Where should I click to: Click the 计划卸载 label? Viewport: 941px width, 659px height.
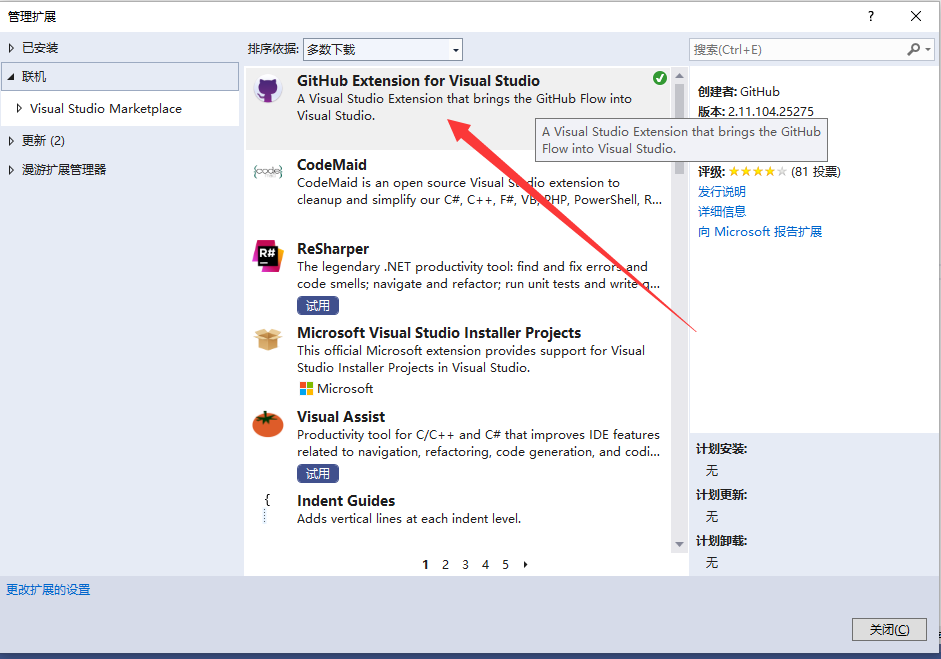(721, 541)
